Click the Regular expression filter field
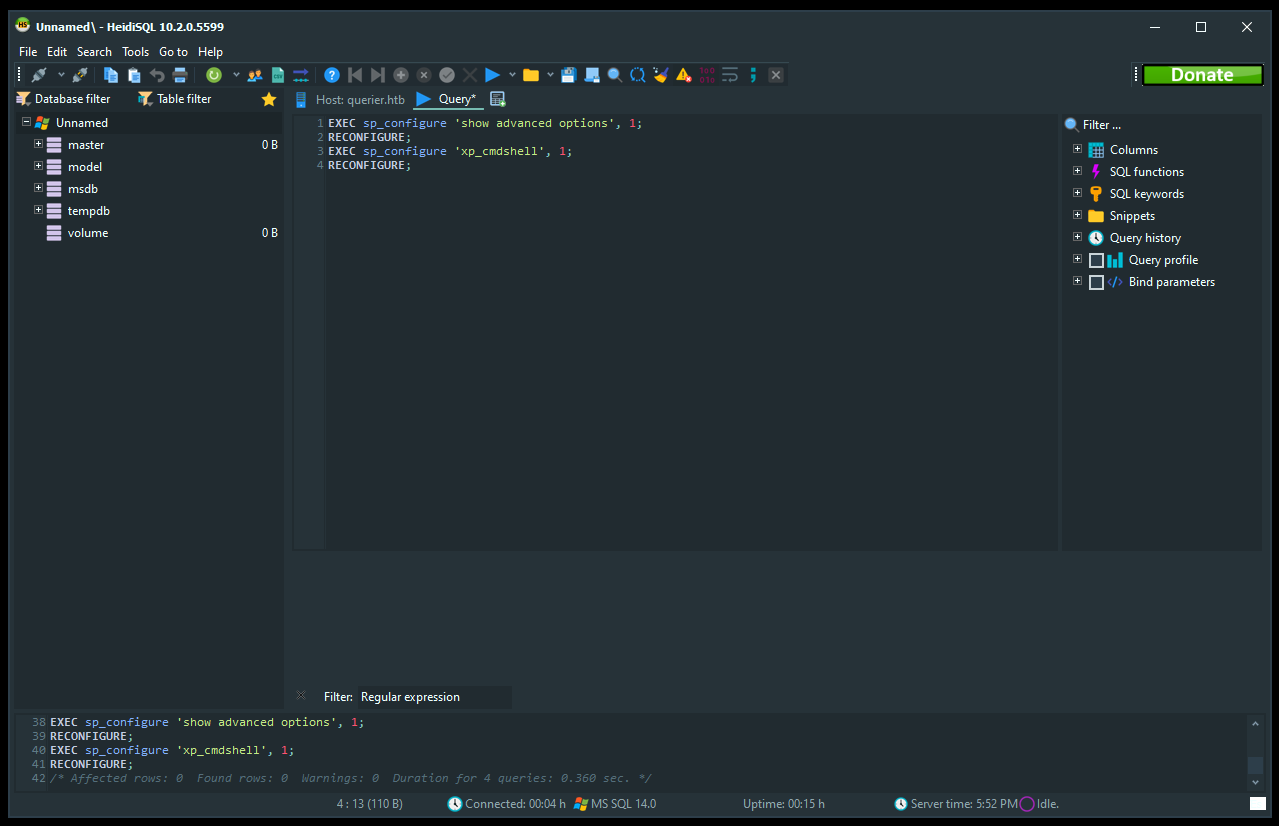The width and height of the screenshot is (1279, 826). (x=433, y=697)
